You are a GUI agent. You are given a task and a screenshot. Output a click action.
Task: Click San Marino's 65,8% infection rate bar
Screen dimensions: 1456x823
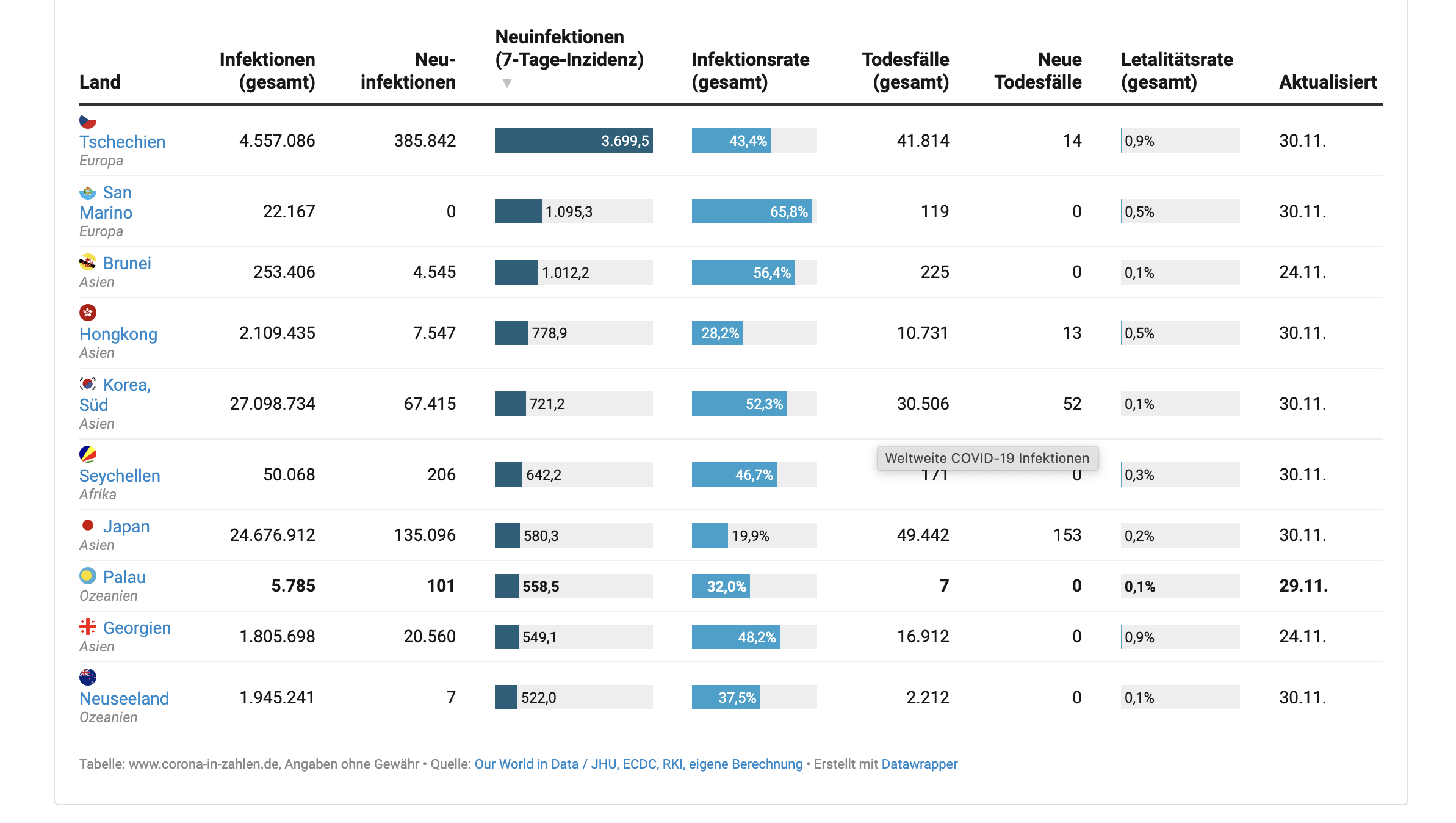[751, 211]
